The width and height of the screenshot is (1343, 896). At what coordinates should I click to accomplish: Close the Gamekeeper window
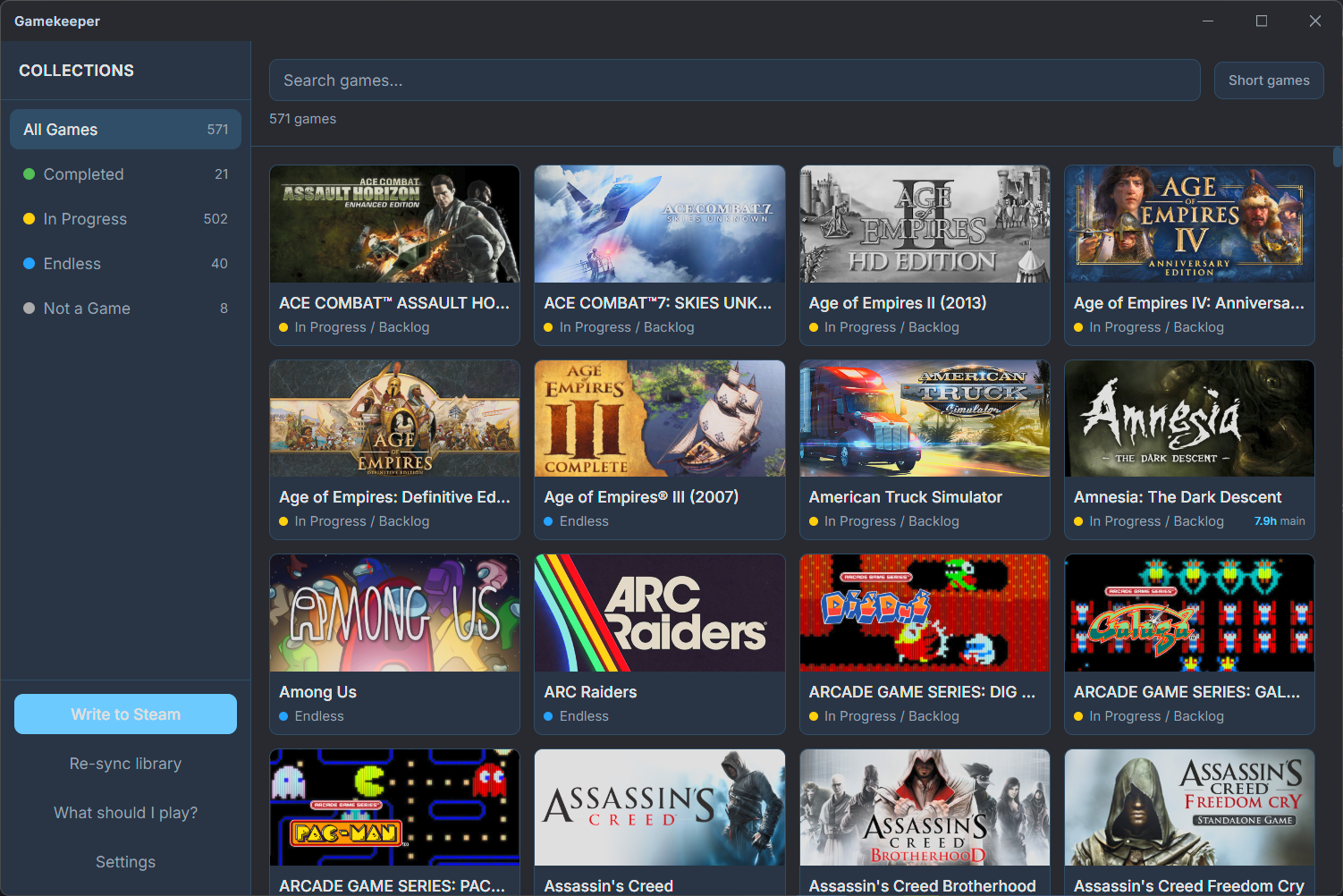[1315, 21]
